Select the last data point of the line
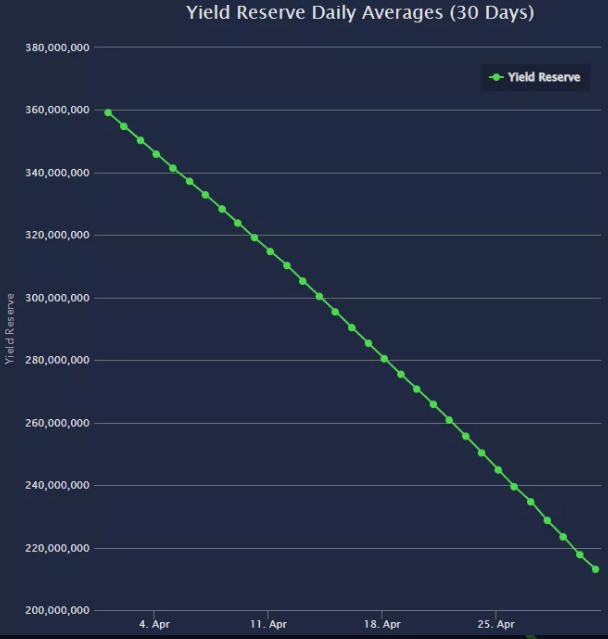This screenshot has height=639, width=608. (596, 569)
